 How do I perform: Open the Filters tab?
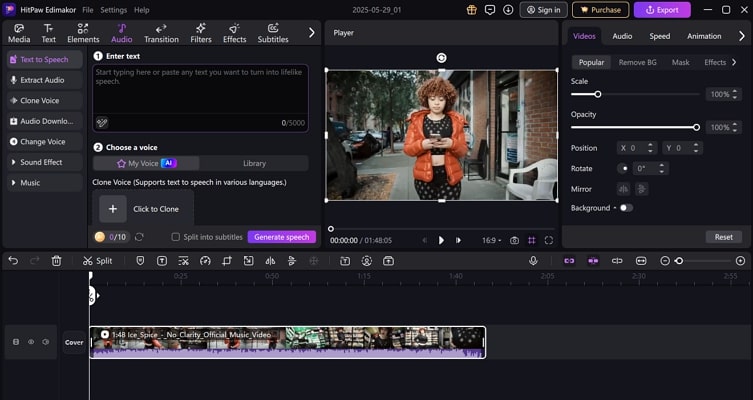coord(201,33)
